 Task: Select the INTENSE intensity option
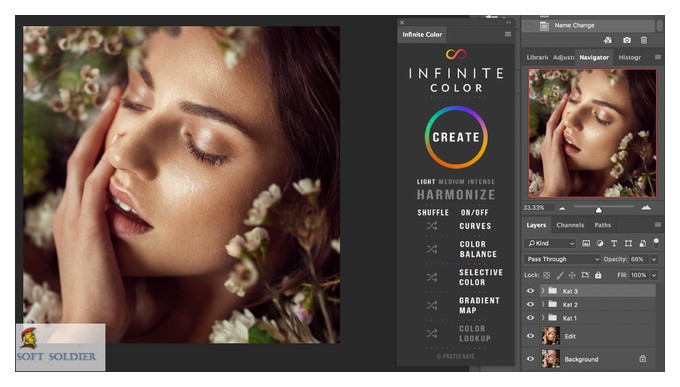tap(481, 182)
